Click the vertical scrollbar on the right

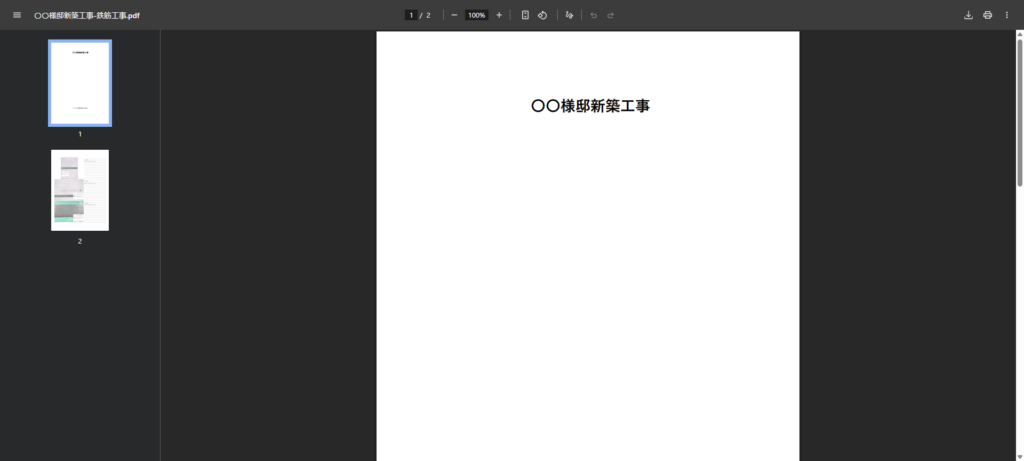pos(1019,110)
